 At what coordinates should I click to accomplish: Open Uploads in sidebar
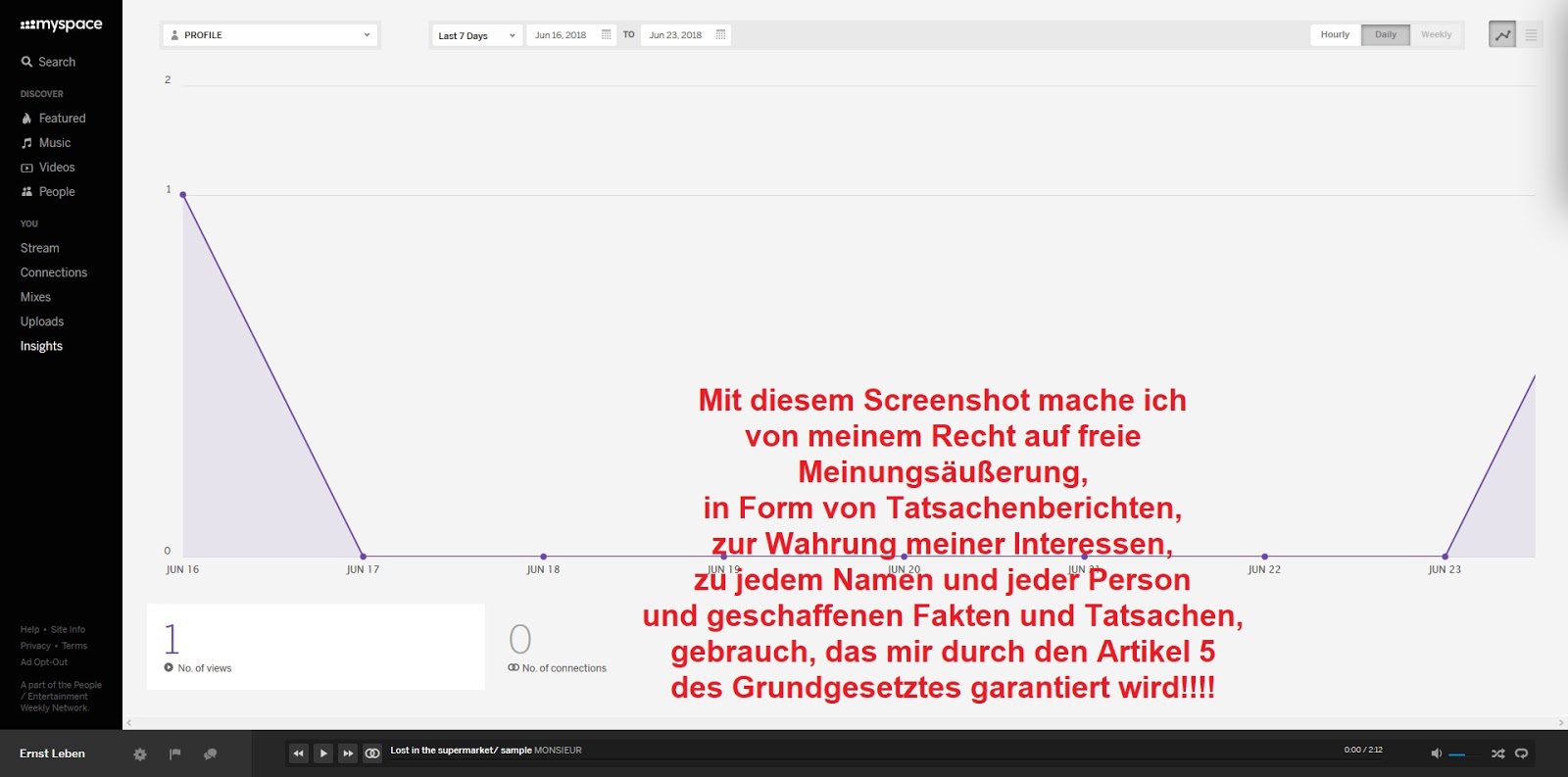tap(42, 321)
